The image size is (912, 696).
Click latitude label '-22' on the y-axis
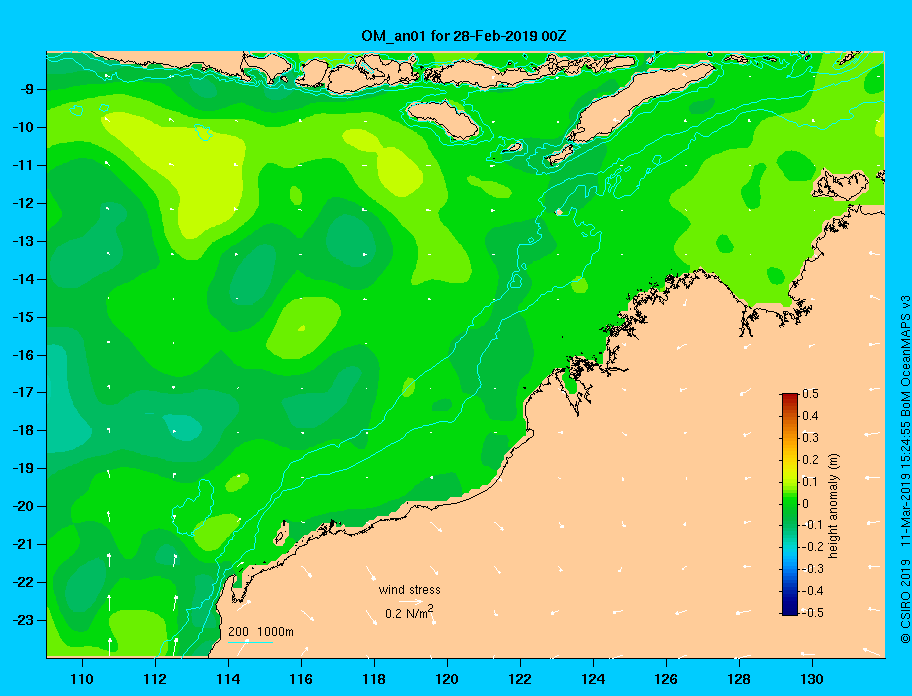(x=23, y=582)
